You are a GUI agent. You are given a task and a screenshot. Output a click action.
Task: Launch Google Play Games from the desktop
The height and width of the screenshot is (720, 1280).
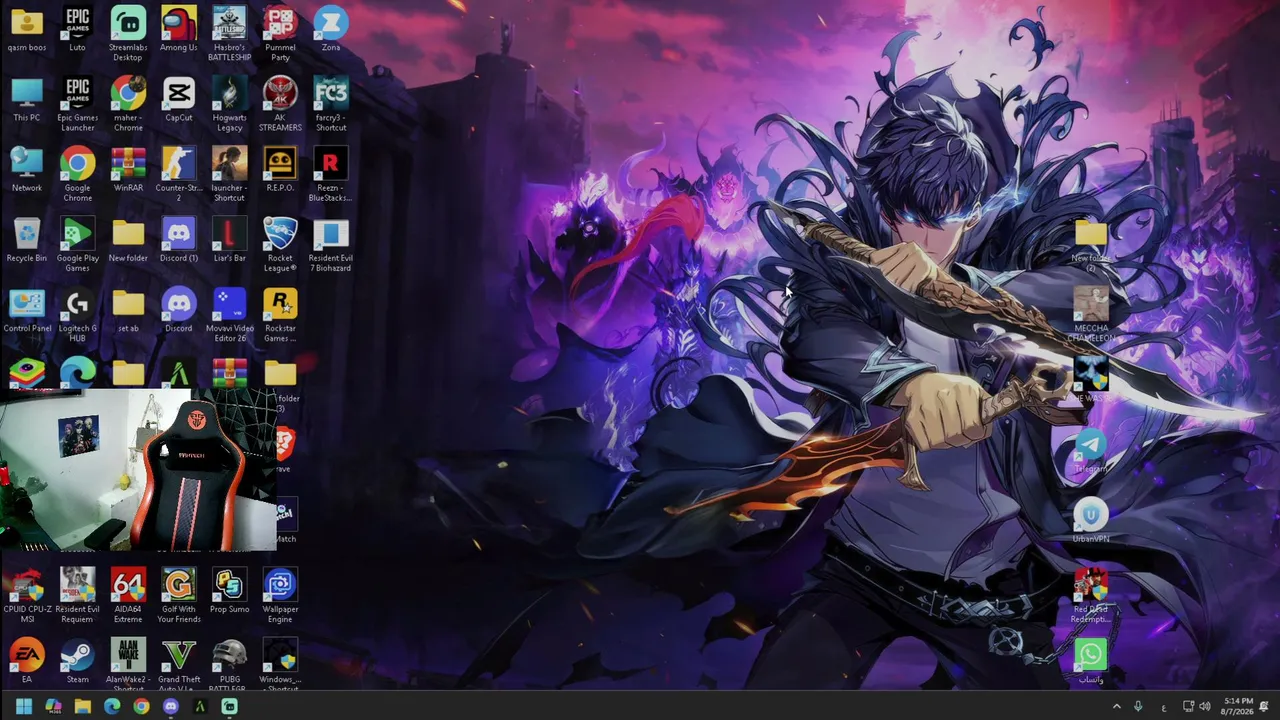point(77,245)
